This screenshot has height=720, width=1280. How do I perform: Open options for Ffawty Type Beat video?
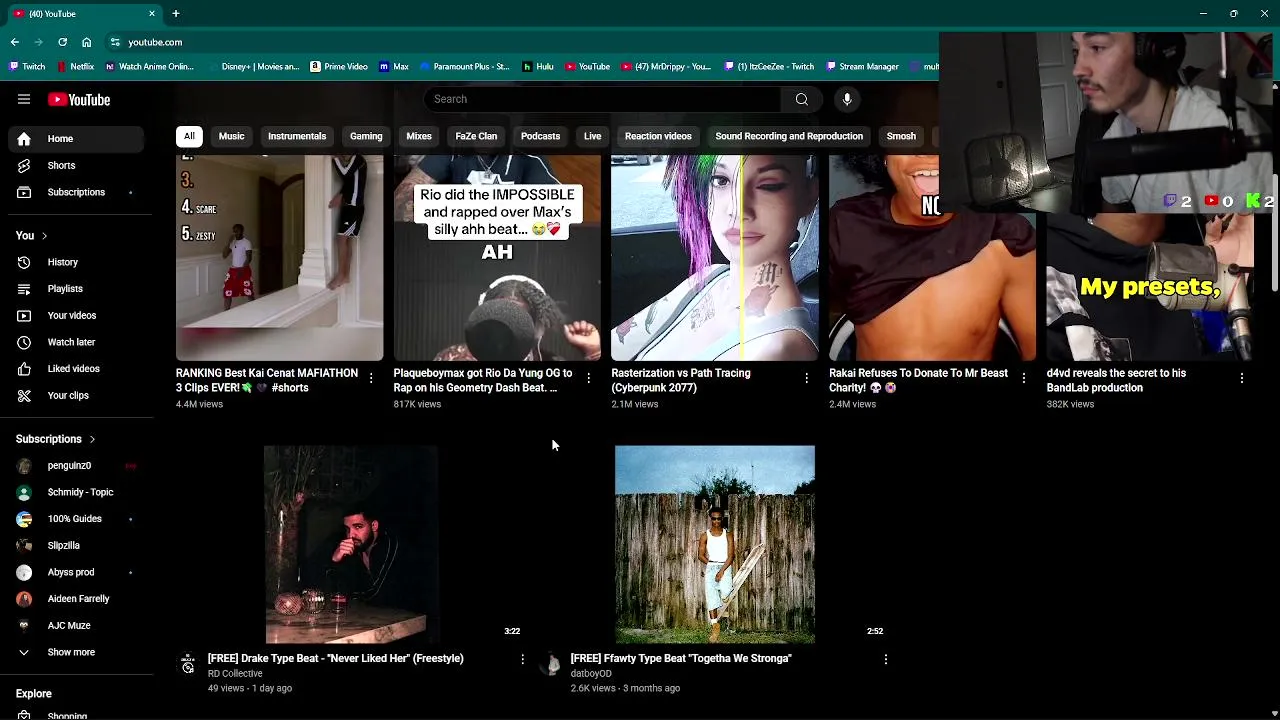point(885,659)
